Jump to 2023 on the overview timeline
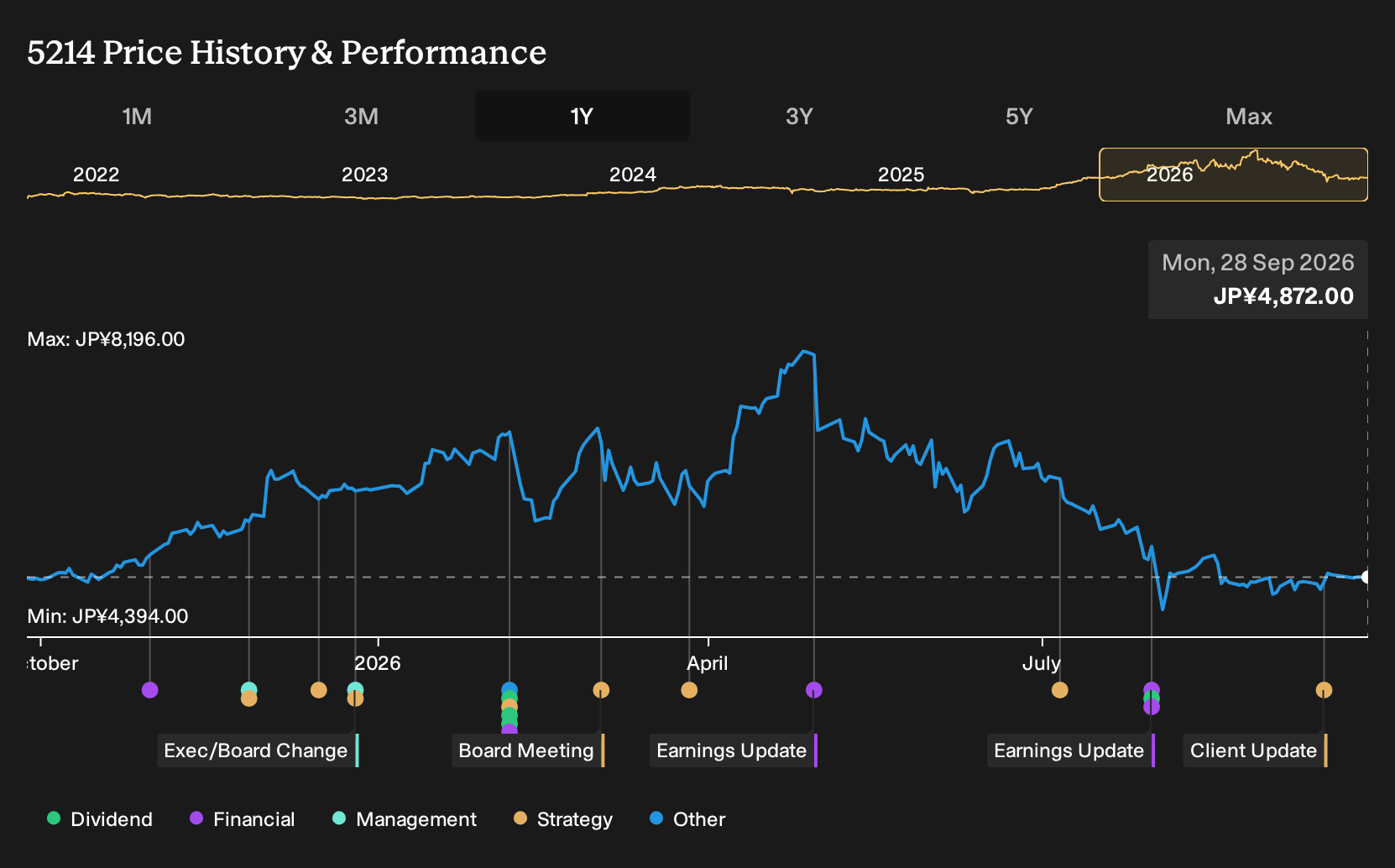 coord(364,175)
